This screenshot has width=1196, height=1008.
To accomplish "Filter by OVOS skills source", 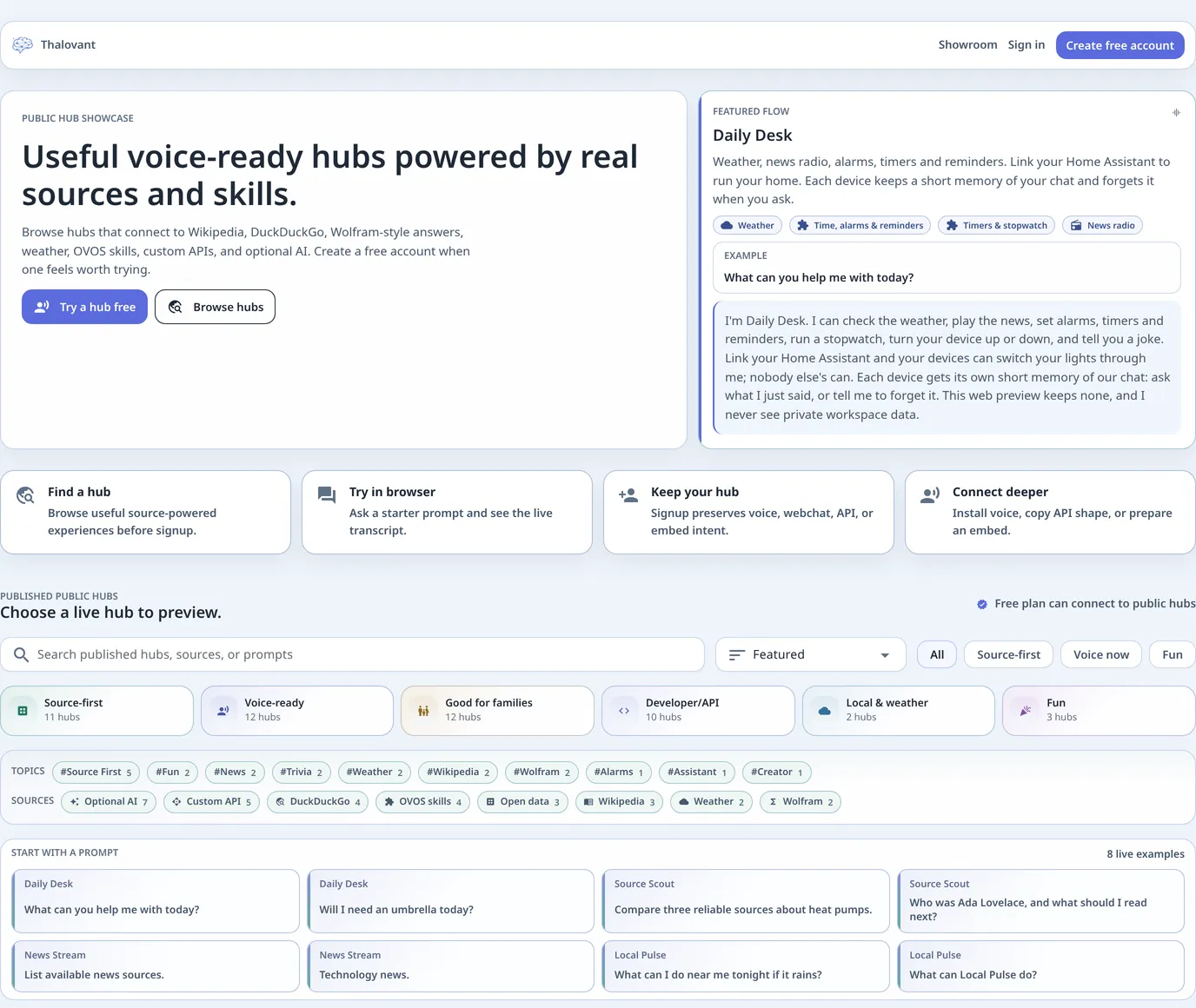I will pyautogui.click(x=422, y=802).
